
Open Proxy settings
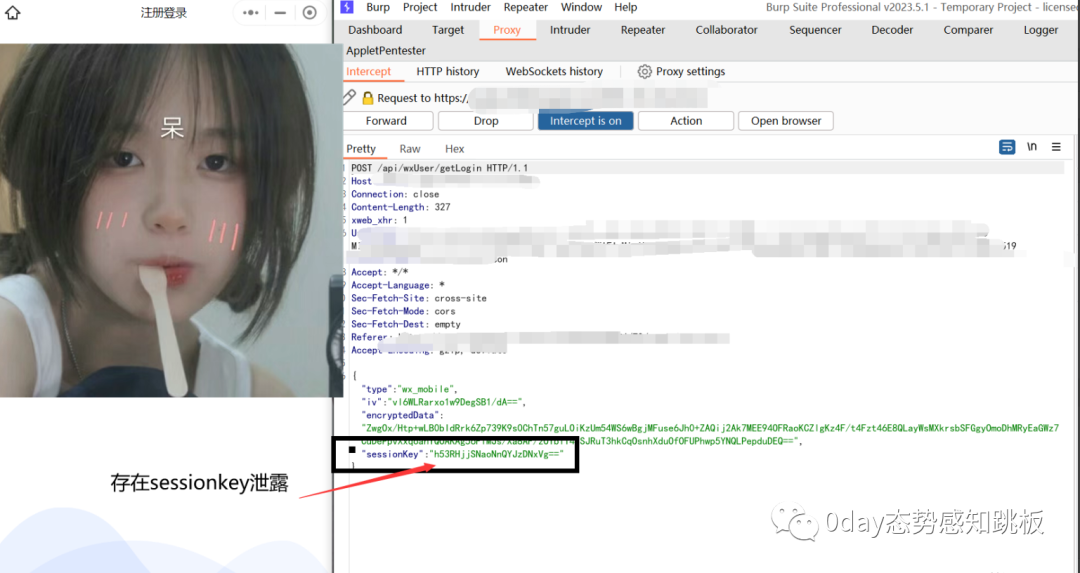pos(690,72)
